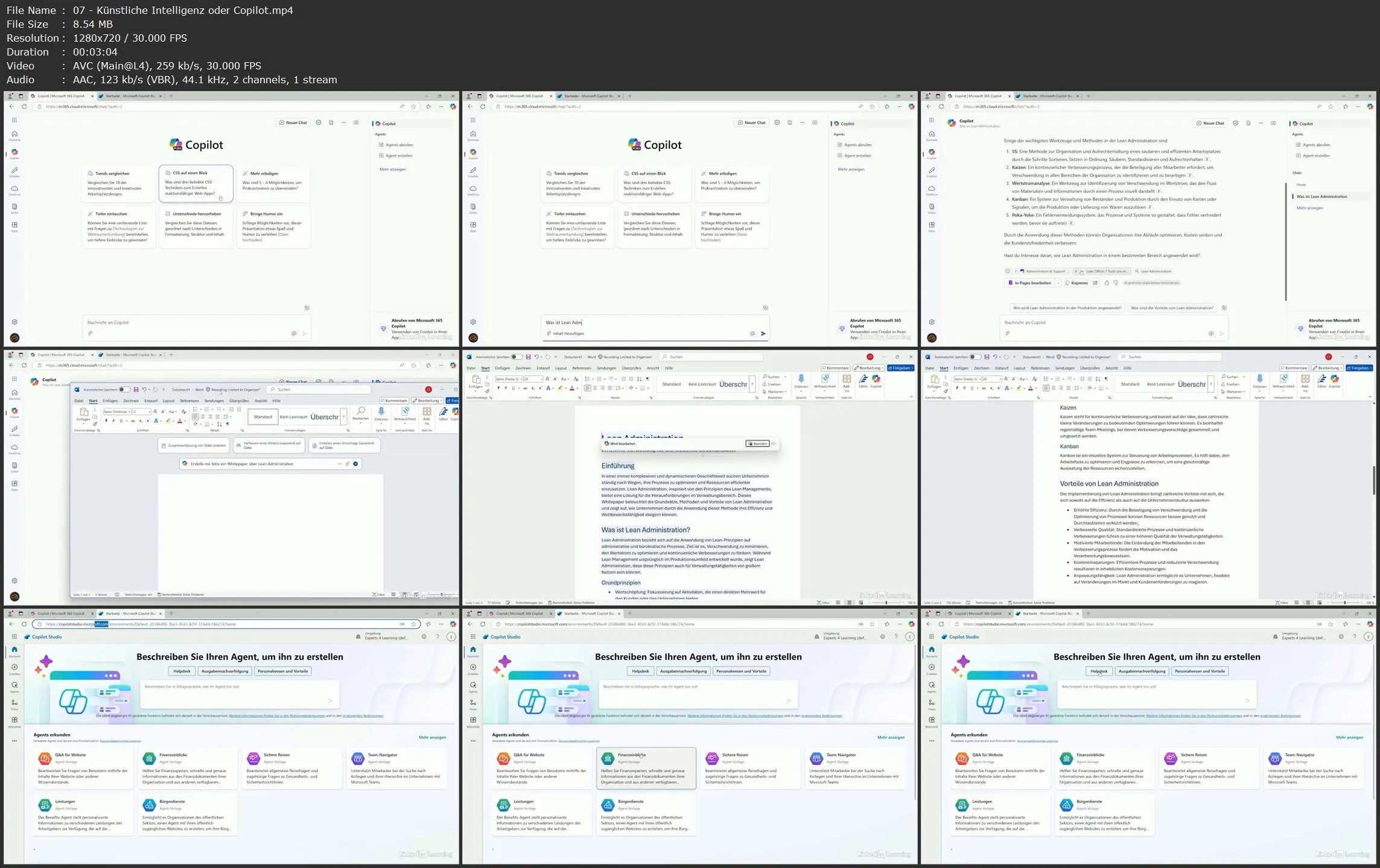Frame 5: switch to Referenzen ribbon tab
The height and width of the screenshot is (868, 1380).
(x=582, y=368)
